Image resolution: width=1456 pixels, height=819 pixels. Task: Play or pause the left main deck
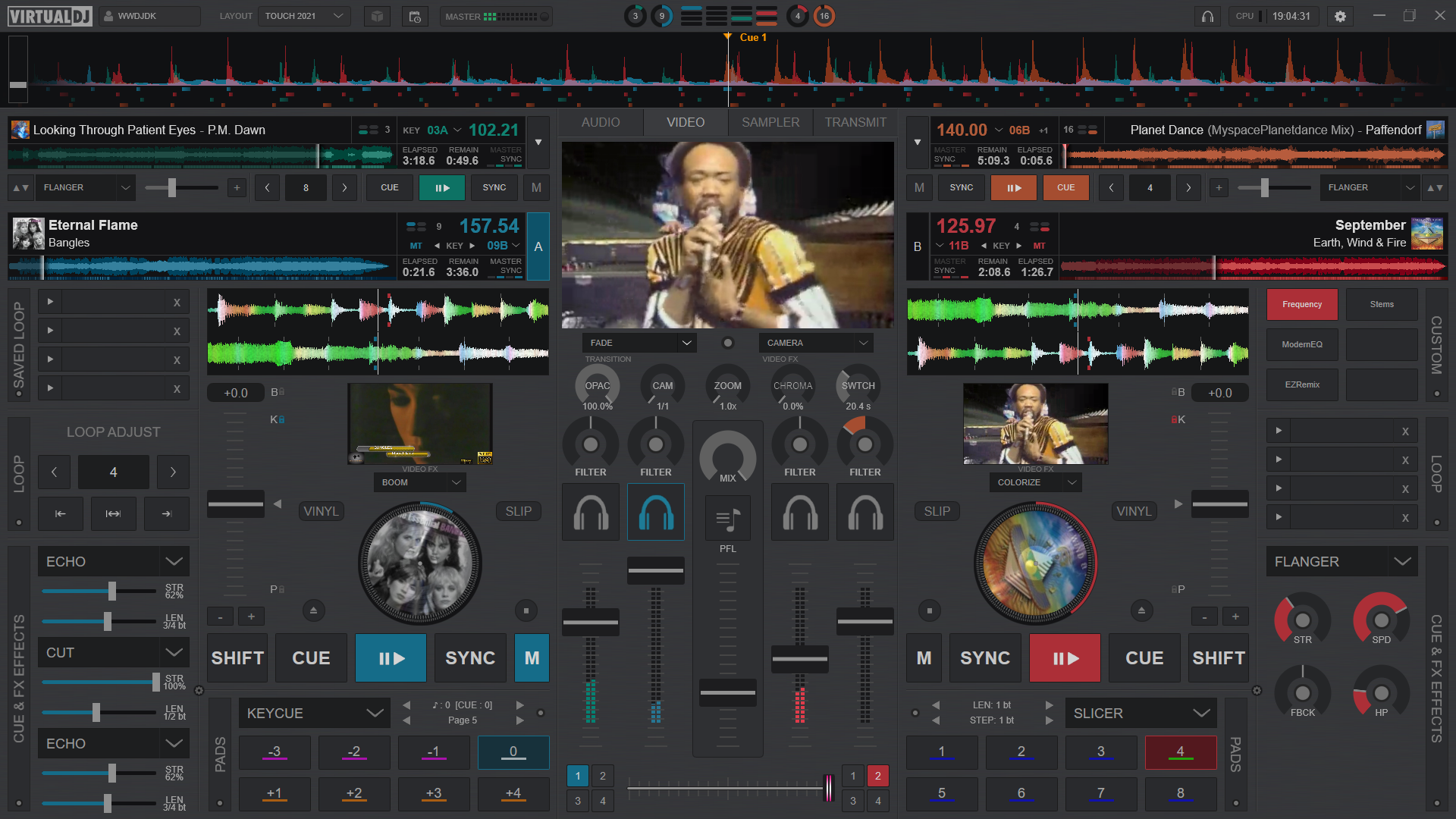(391, 657)
